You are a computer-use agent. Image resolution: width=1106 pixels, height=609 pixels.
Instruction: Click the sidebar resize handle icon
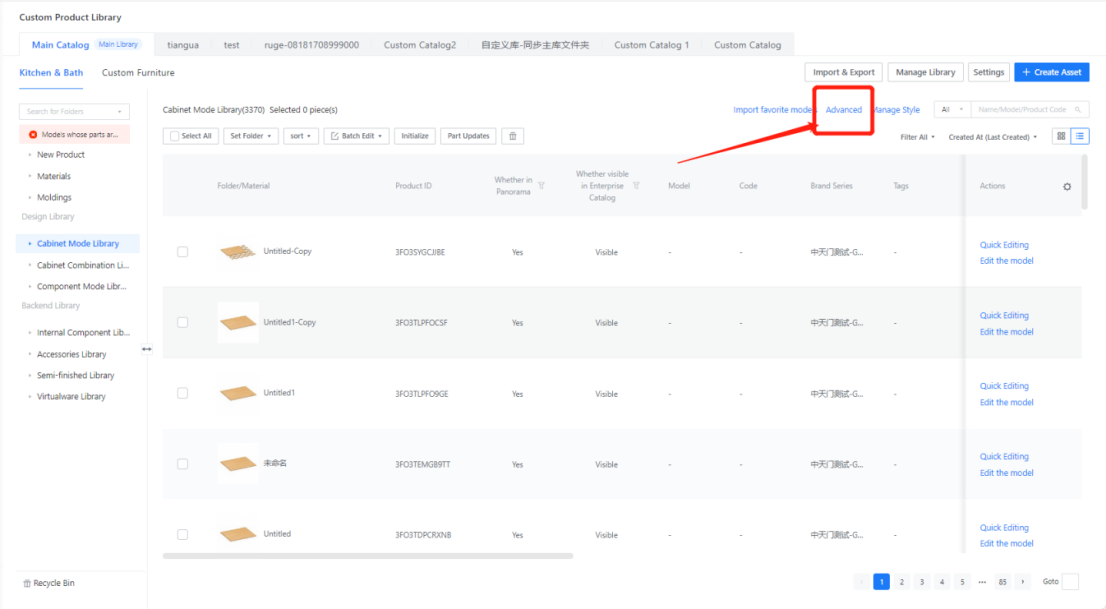147,349
